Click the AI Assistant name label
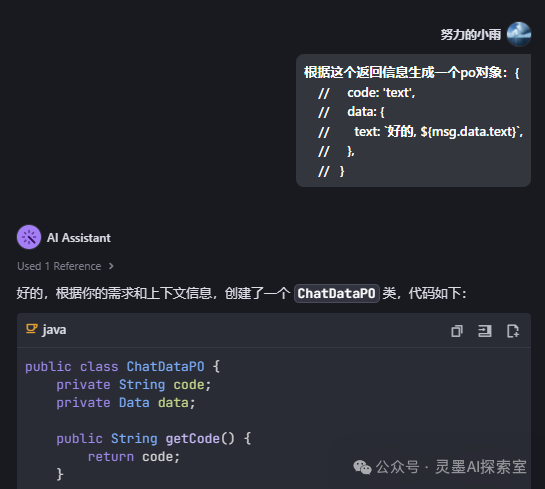Image resolution: width=545 pixels, height=489 pixels. 79,238
